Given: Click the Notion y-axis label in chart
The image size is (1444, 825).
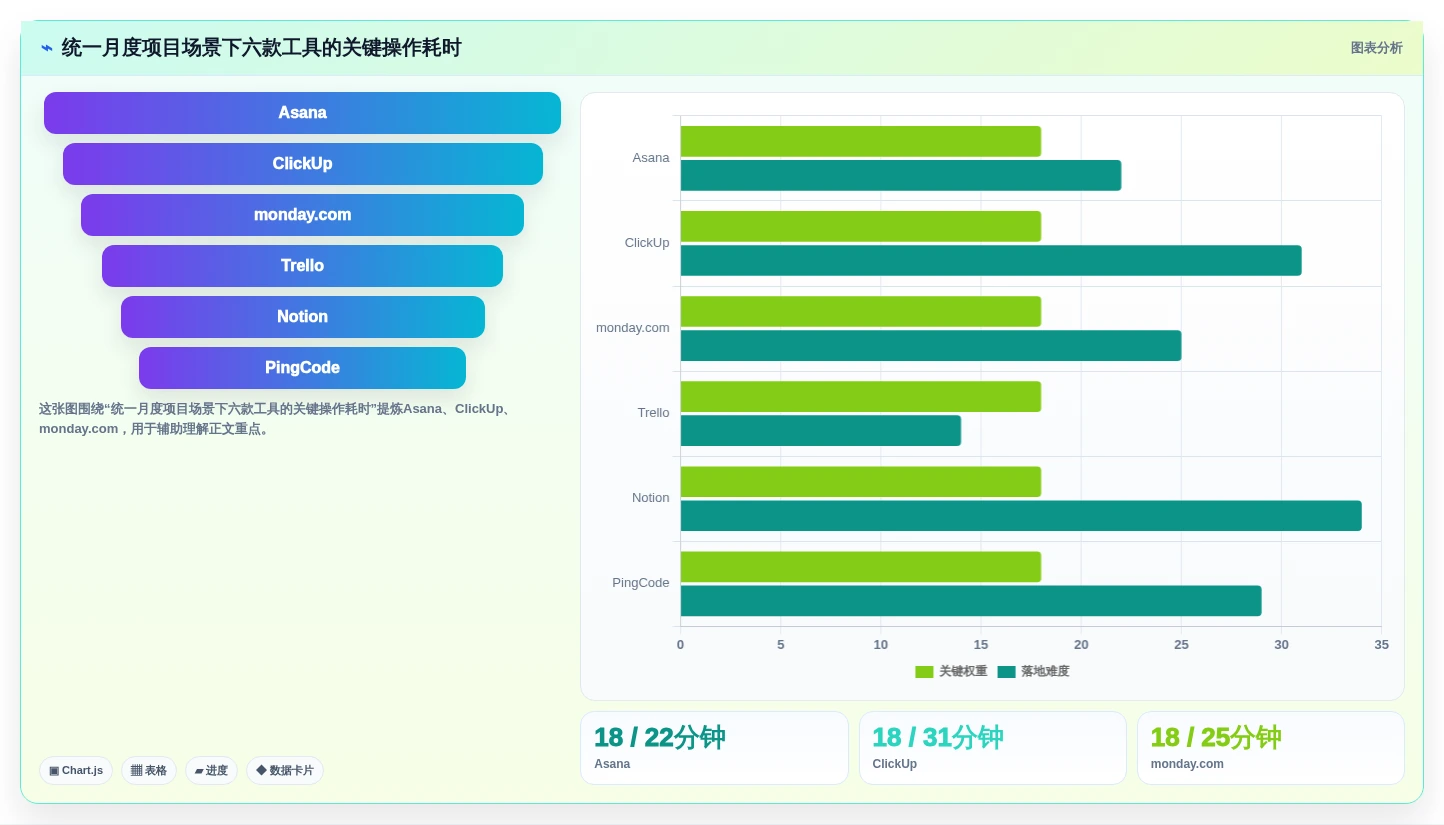Looking at the screenshot, I should coord(651,498).
